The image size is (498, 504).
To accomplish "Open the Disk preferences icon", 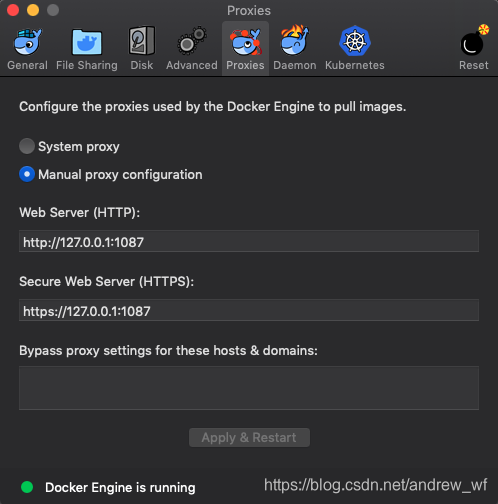I will point(142,41).
